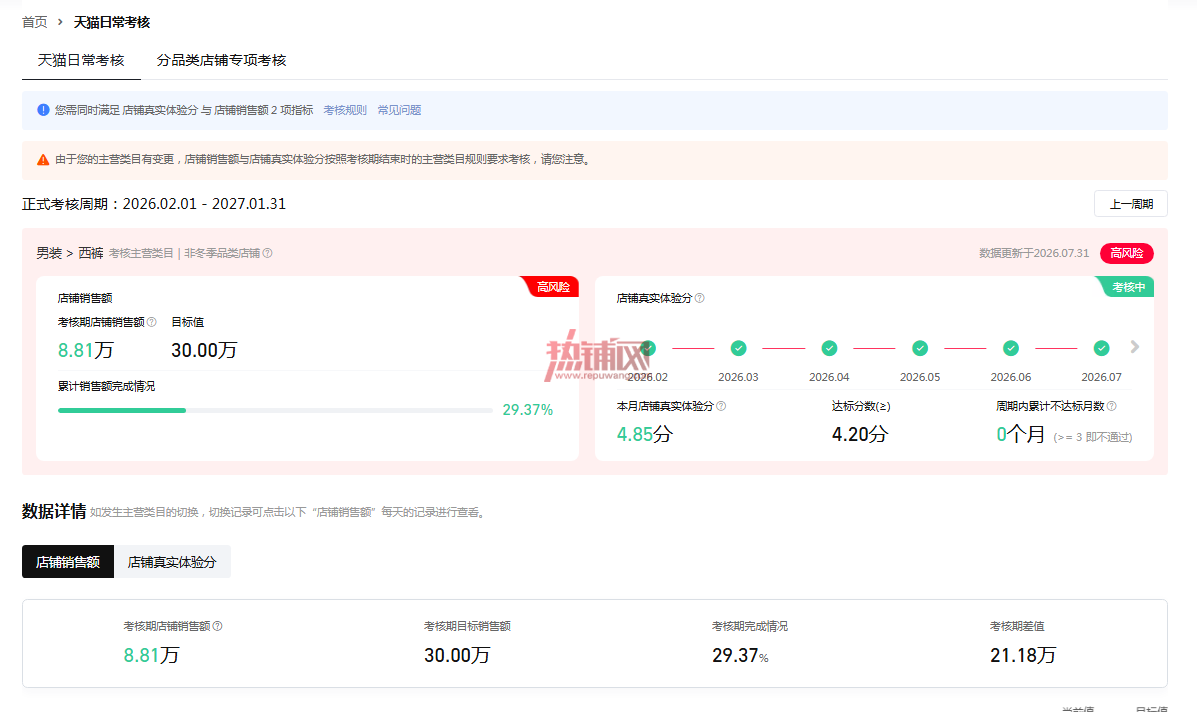Viewport: 1197px width, 712px height.
Task: Click the breadcrumb chevron after 首页
Action: (60, 22)
